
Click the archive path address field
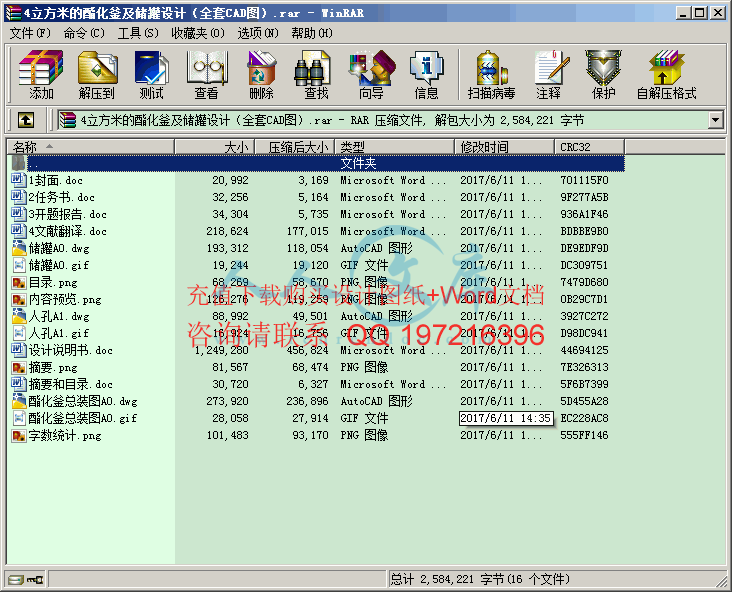point(383,120)
